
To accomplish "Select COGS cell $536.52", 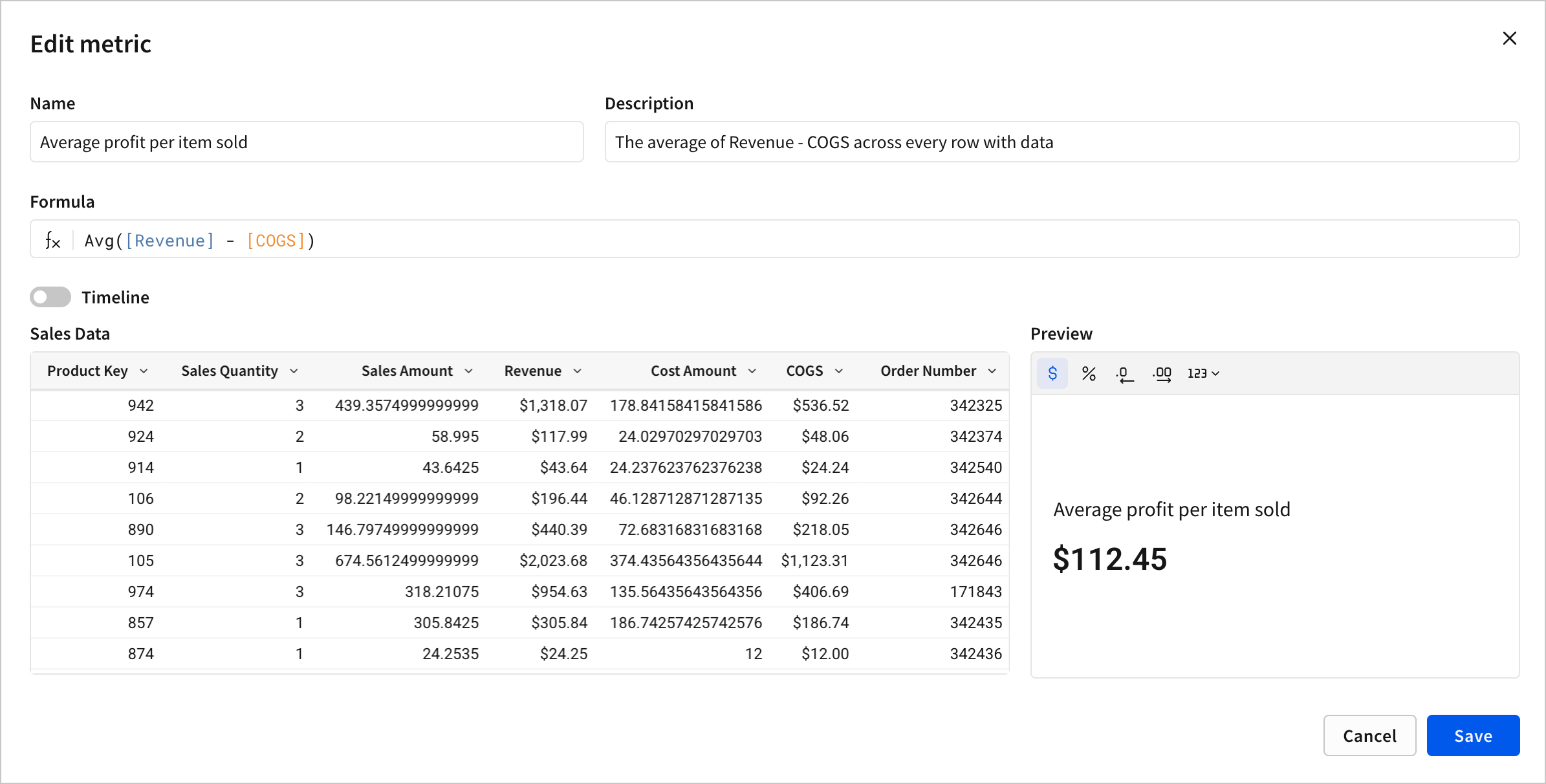I will click(x=821, y=406).
